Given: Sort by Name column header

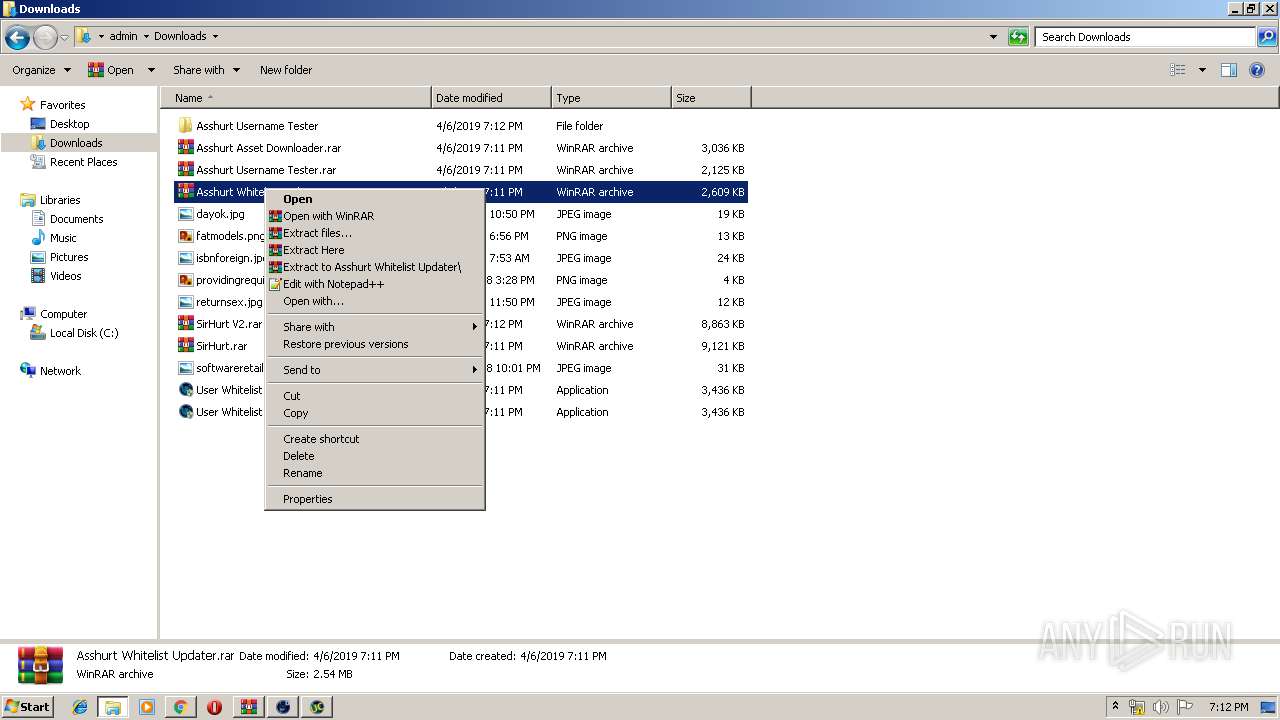Looking at the screenshot, I should click(296, 98).
